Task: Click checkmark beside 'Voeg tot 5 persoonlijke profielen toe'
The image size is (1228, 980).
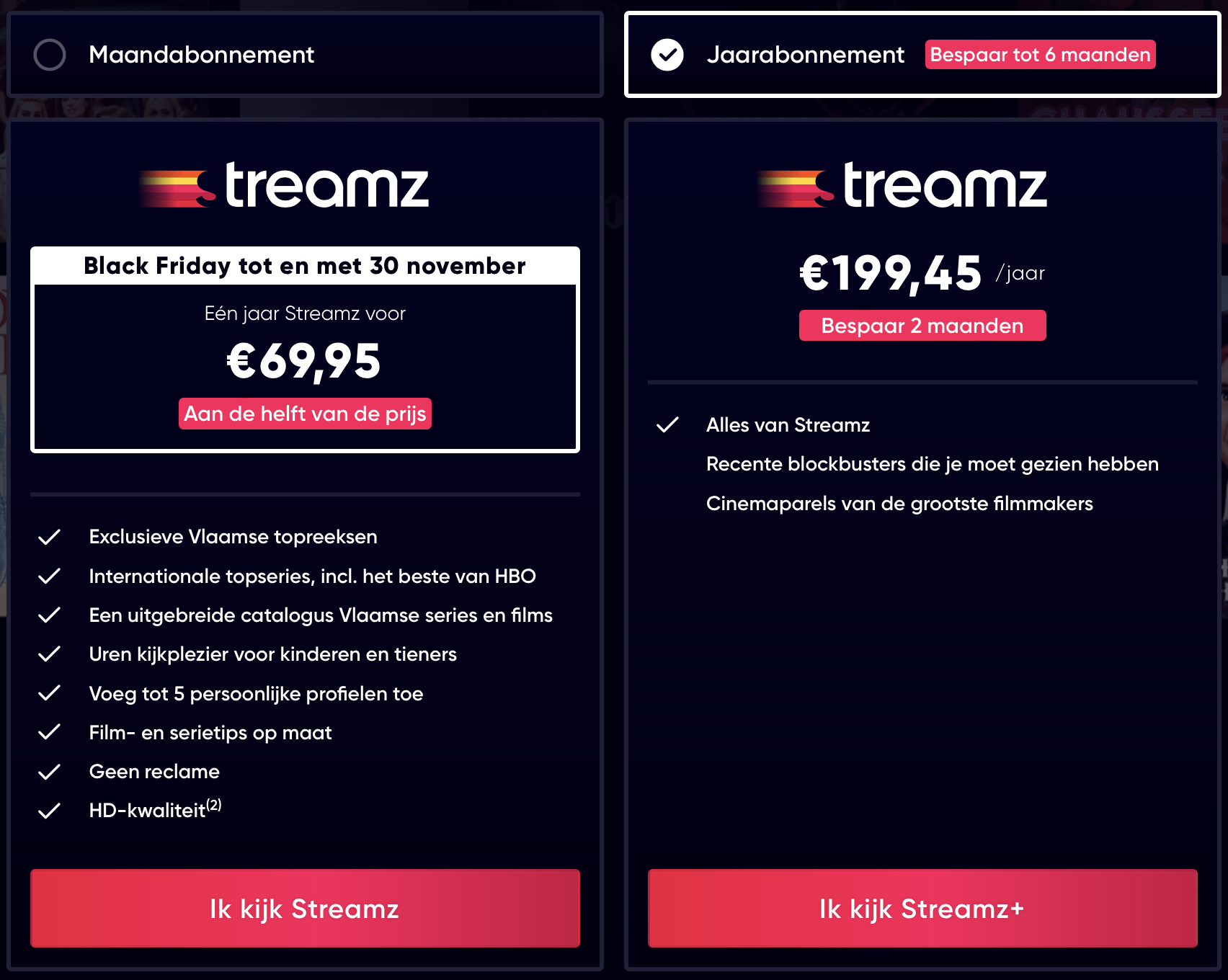Action: pos(49,693)
